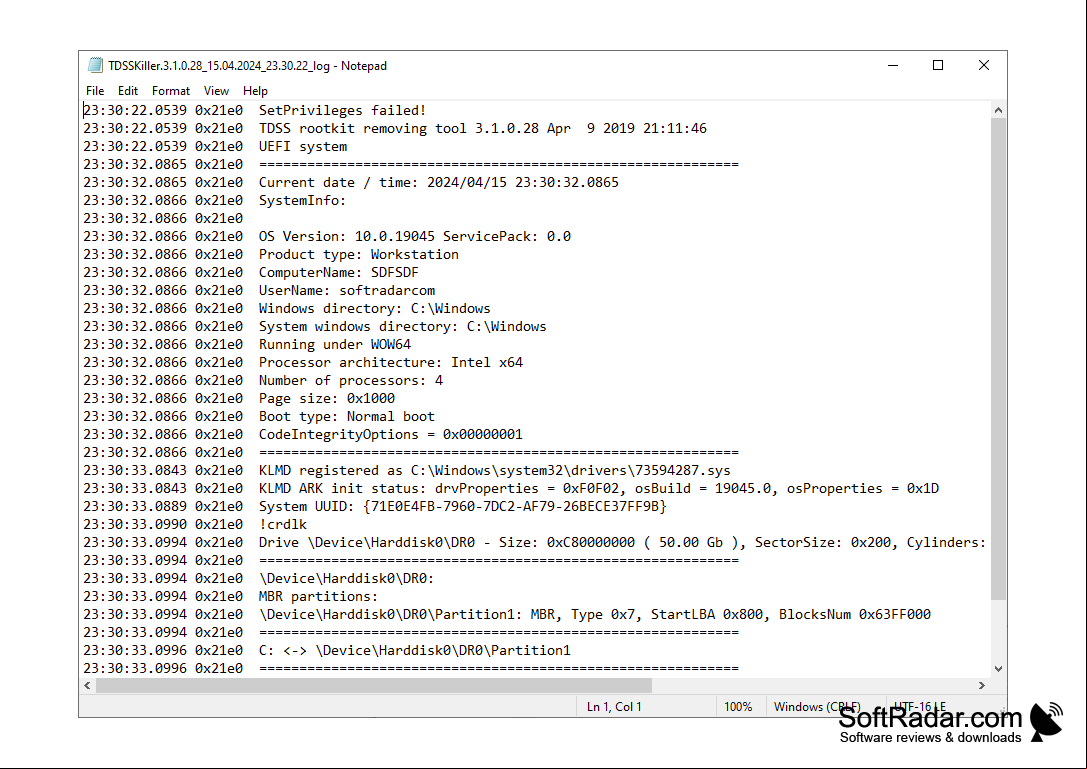This screenshot has height=769, width=1087.
Task: Open the Edit menu
Action: pyautogui.click(x=128, y=91)
